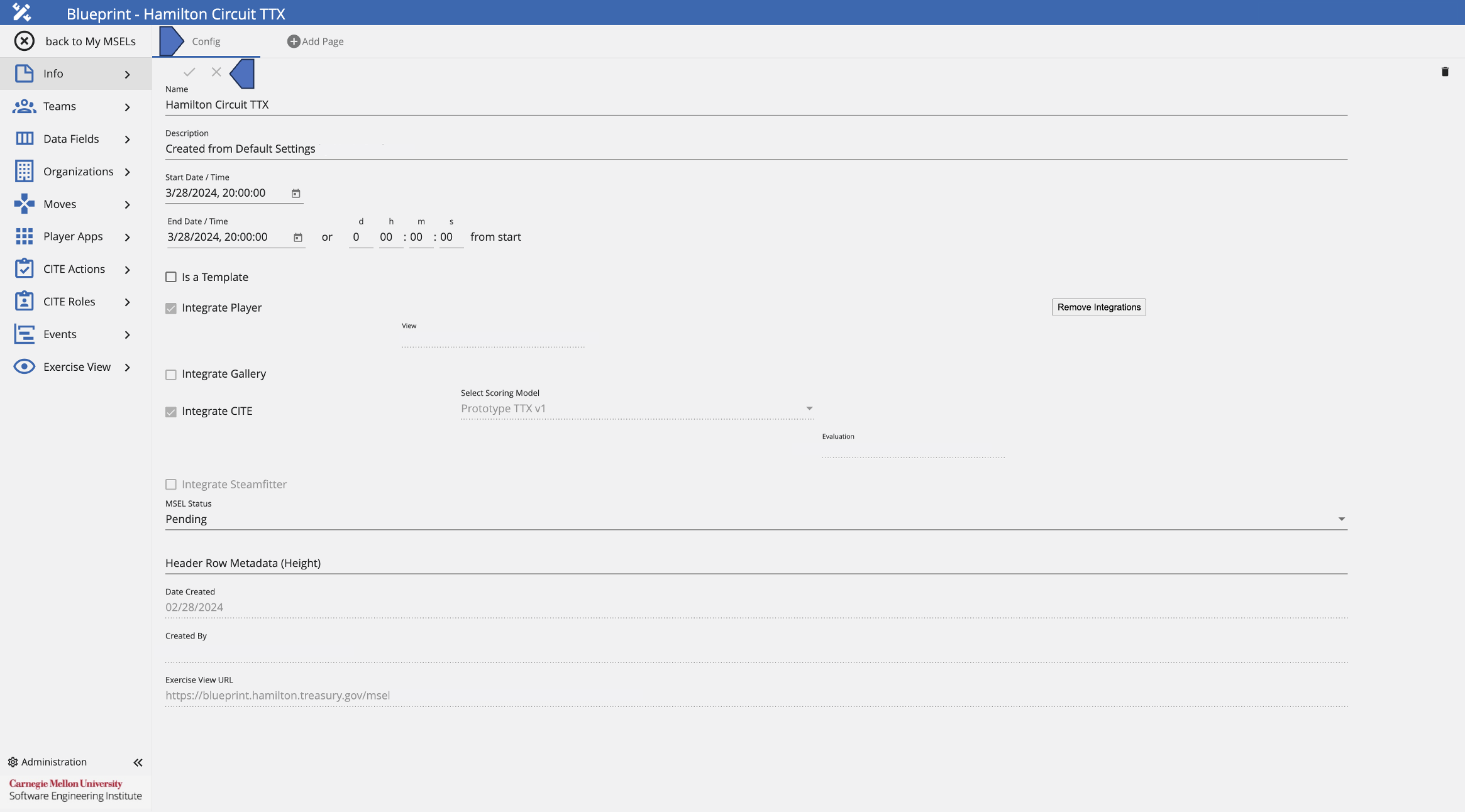This screenshot has width=1465, height=812.
Task: Click the Player Apps grid icon
Action: [24, 236]
